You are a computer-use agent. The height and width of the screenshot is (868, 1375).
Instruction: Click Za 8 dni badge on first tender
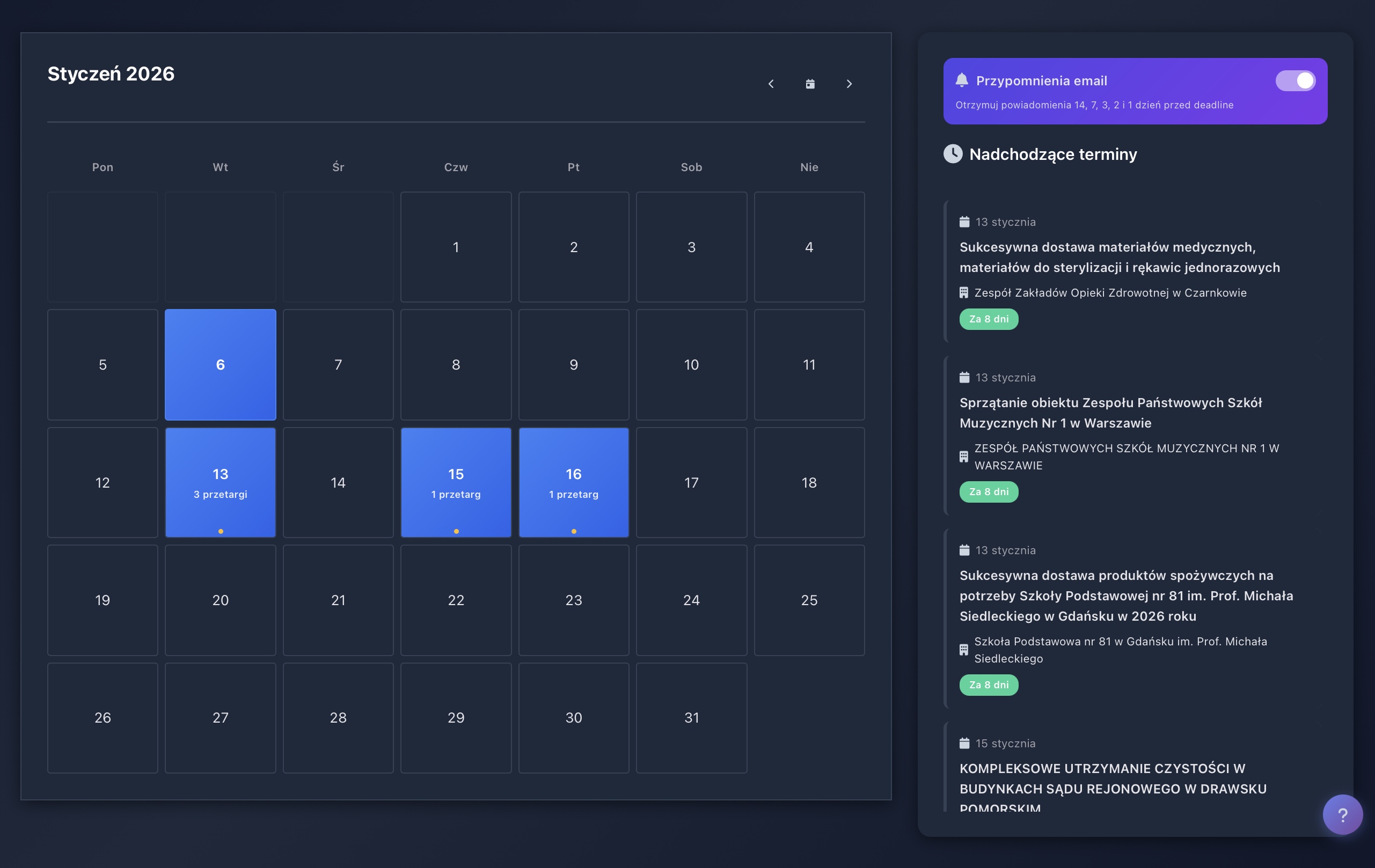[x=989, y=319]
